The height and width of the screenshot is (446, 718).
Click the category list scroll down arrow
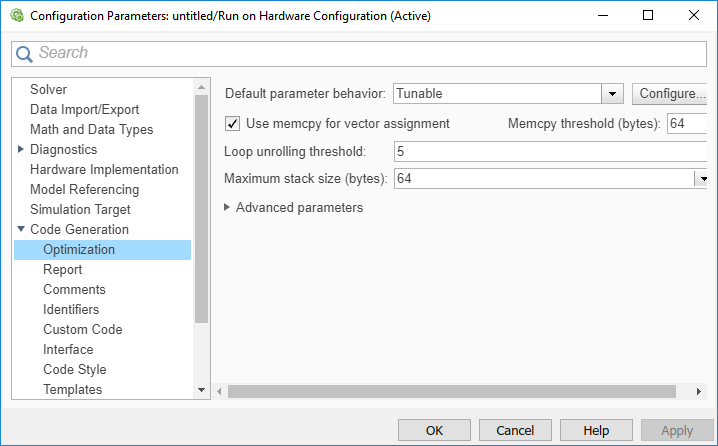click(x=201, y=390)
